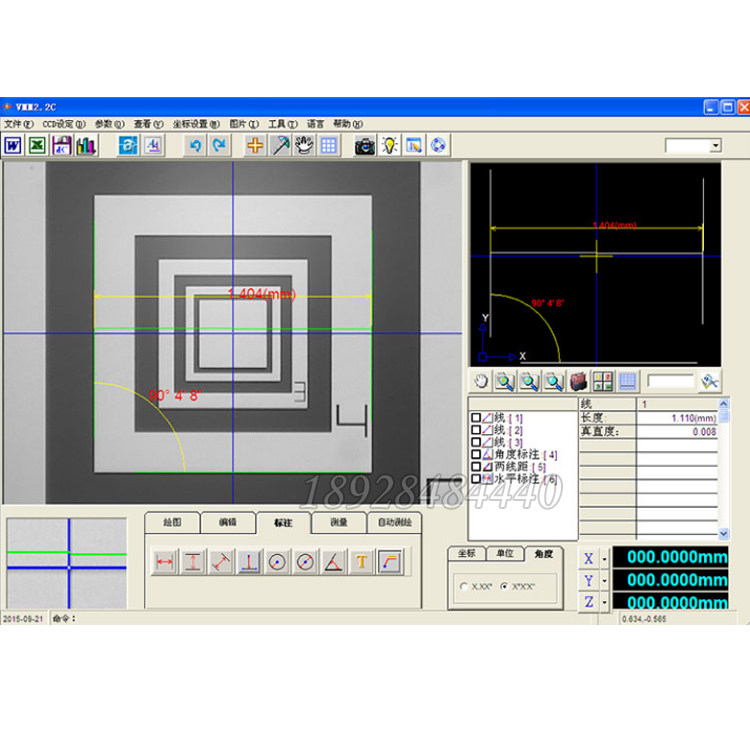Image resolution: width=750 pixels, height=750 pixels.
Task: Select the X°X'X" angle format radio
Action: coord(504,586)
